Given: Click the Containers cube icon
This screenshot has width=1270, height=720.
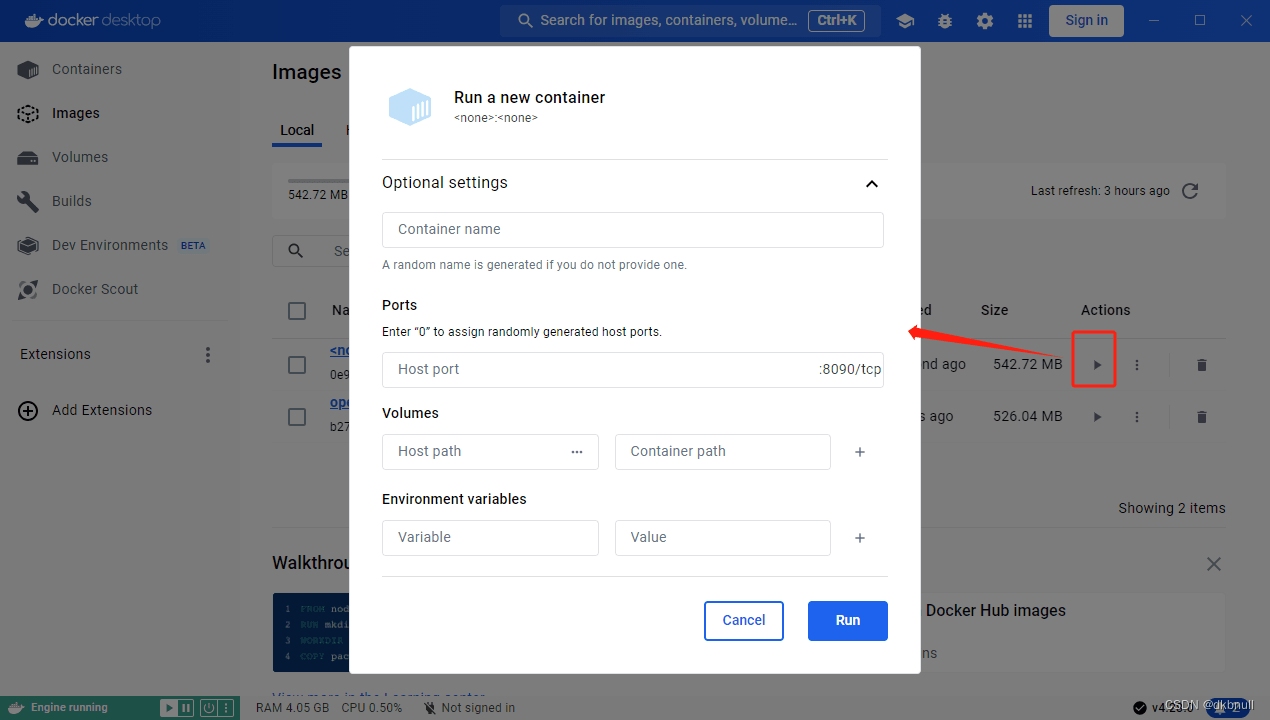Looking at the screenshot, I should pyautogui.click(x=28, y=70).
